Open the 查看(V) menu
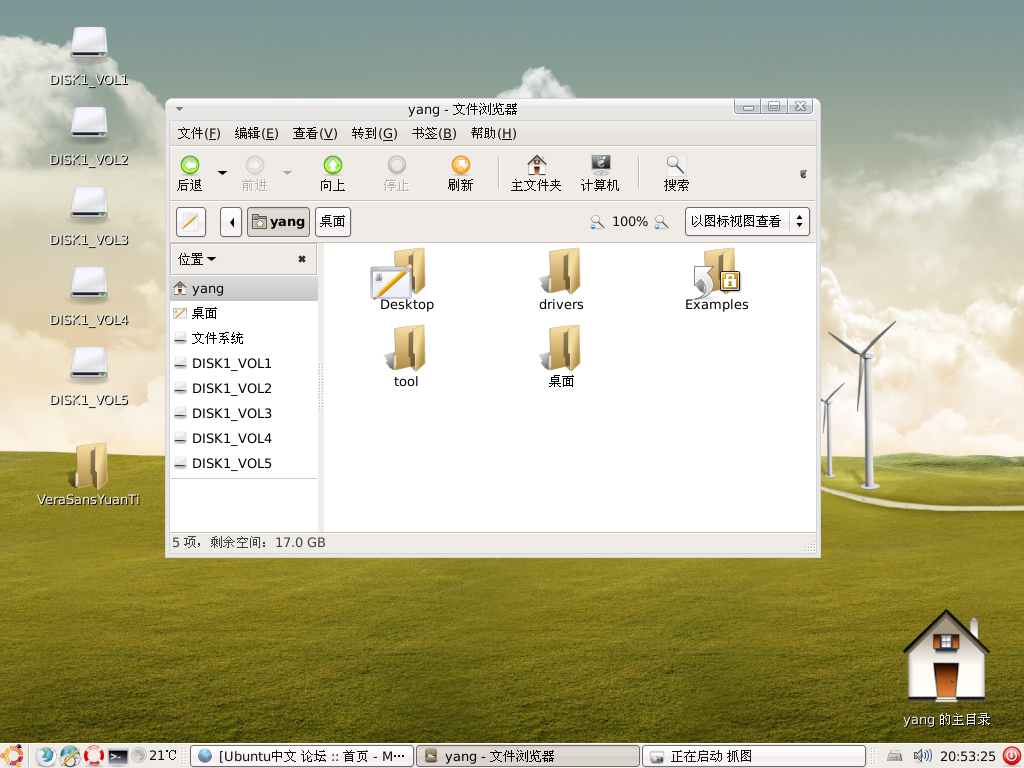 (315, 133)
